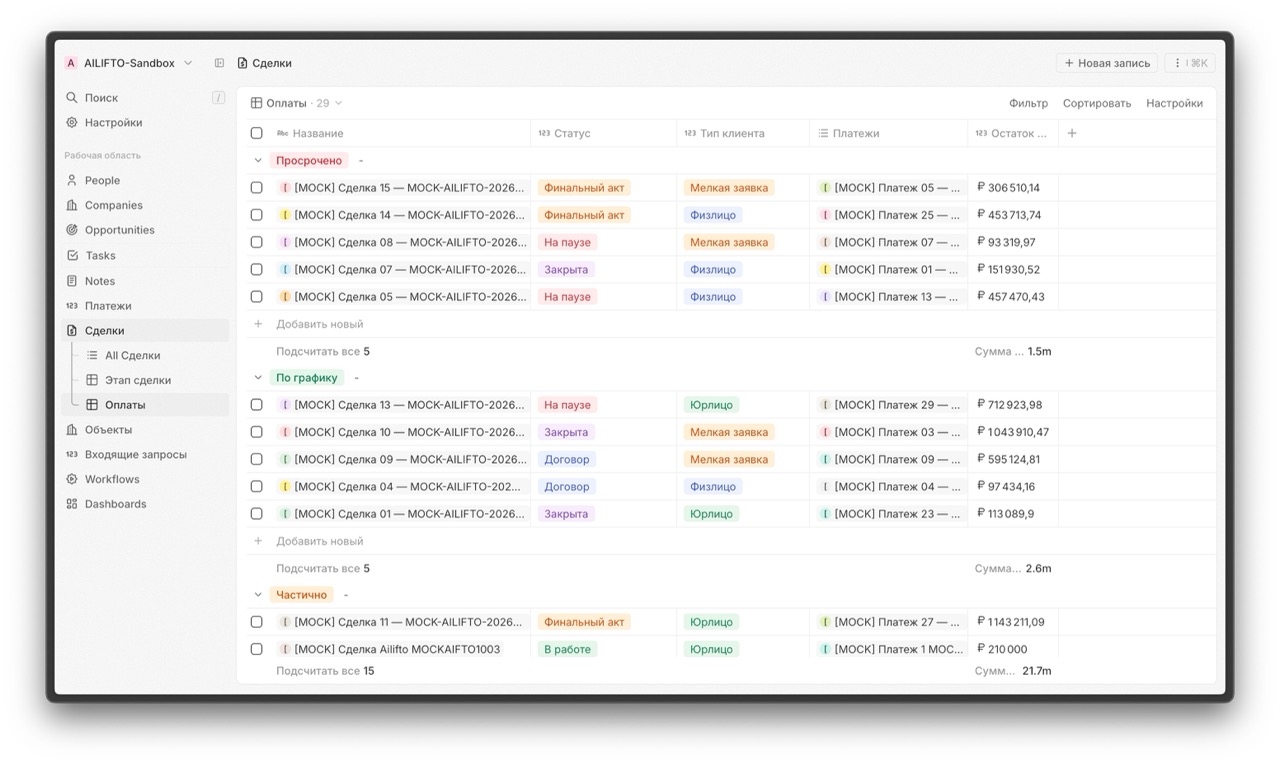
Task: Tick the select-all checkbox in header
Action: click(x=257, y=133)
